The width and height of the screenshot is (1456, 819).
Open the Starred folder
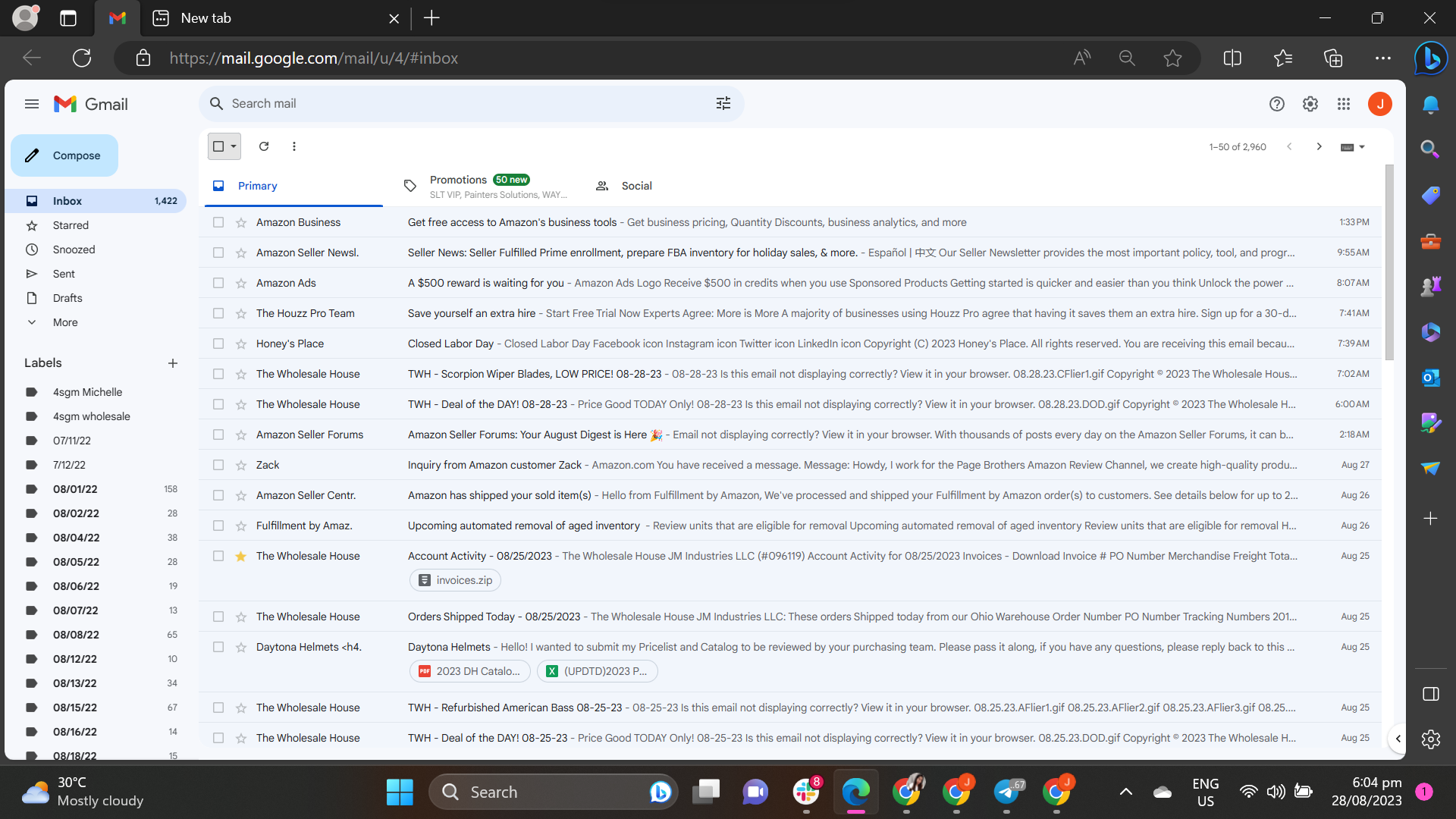(x=96, y=225)
